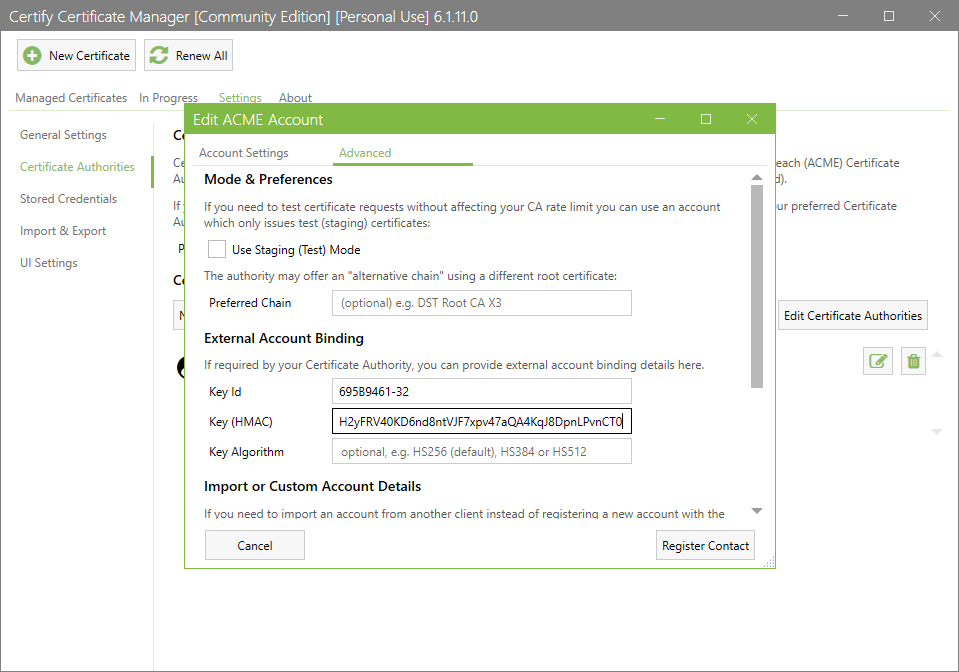The width and height of the screenshot is (959, 672).
Task: Select Certificate Authorities in the sidebar
Action: pyautogui.click(x=77, y=167)
